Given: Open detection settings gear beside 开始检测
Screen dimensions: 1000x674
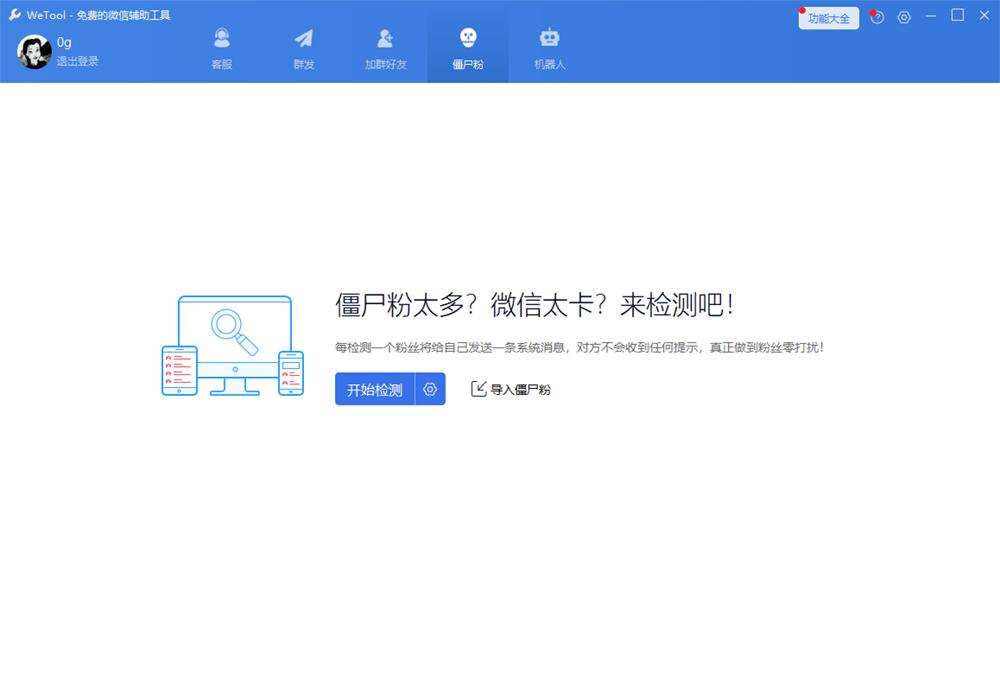Looking at the screenshot, I should [430, 389].
